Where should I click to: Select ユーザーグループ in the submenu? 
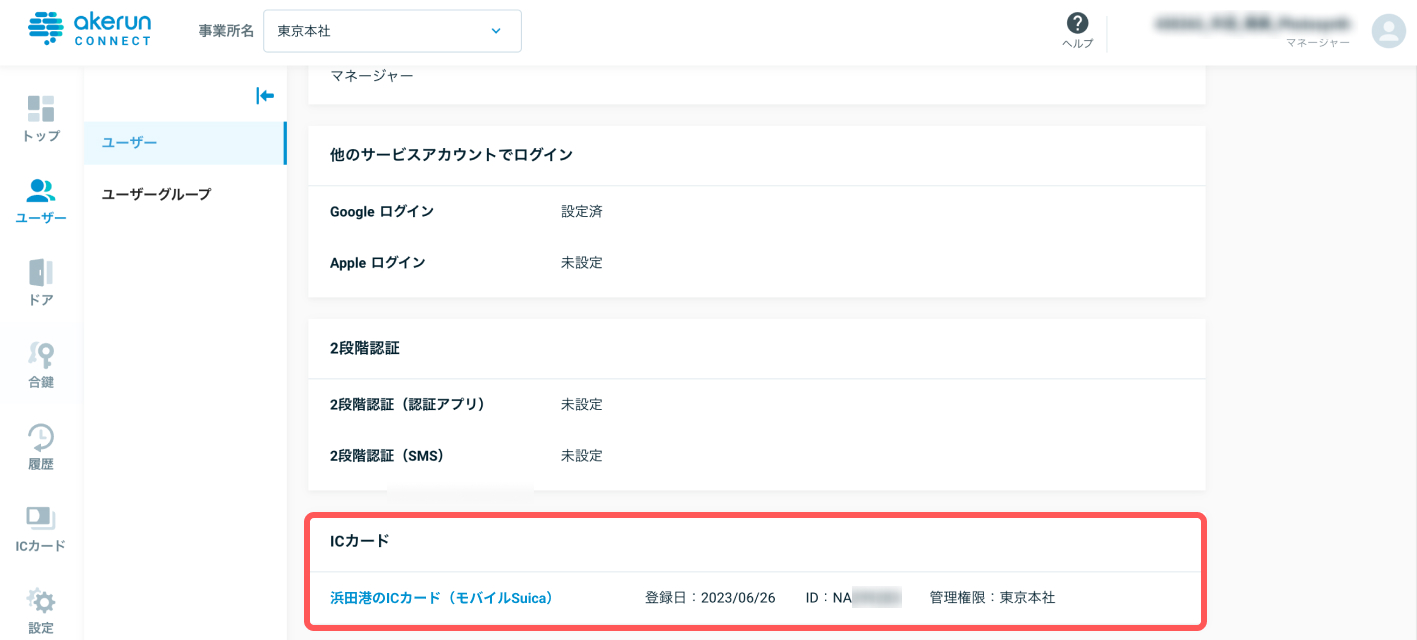(x=185, y=194)
